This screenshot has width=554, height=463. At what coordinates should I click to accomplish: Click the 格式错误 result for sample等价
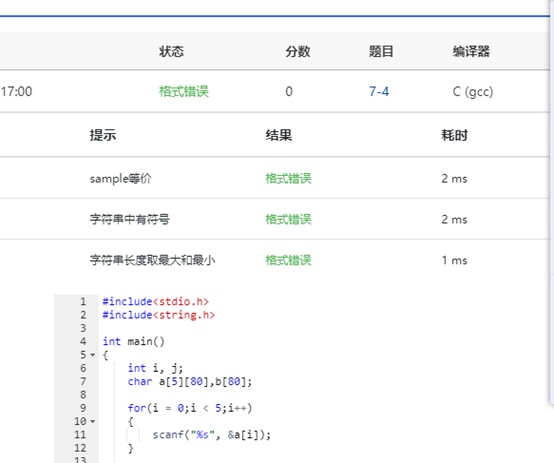click(288, 178)
